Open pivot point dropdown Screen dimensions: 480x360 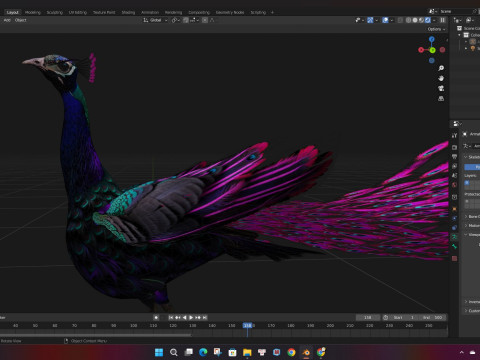[x=176, y=20]
